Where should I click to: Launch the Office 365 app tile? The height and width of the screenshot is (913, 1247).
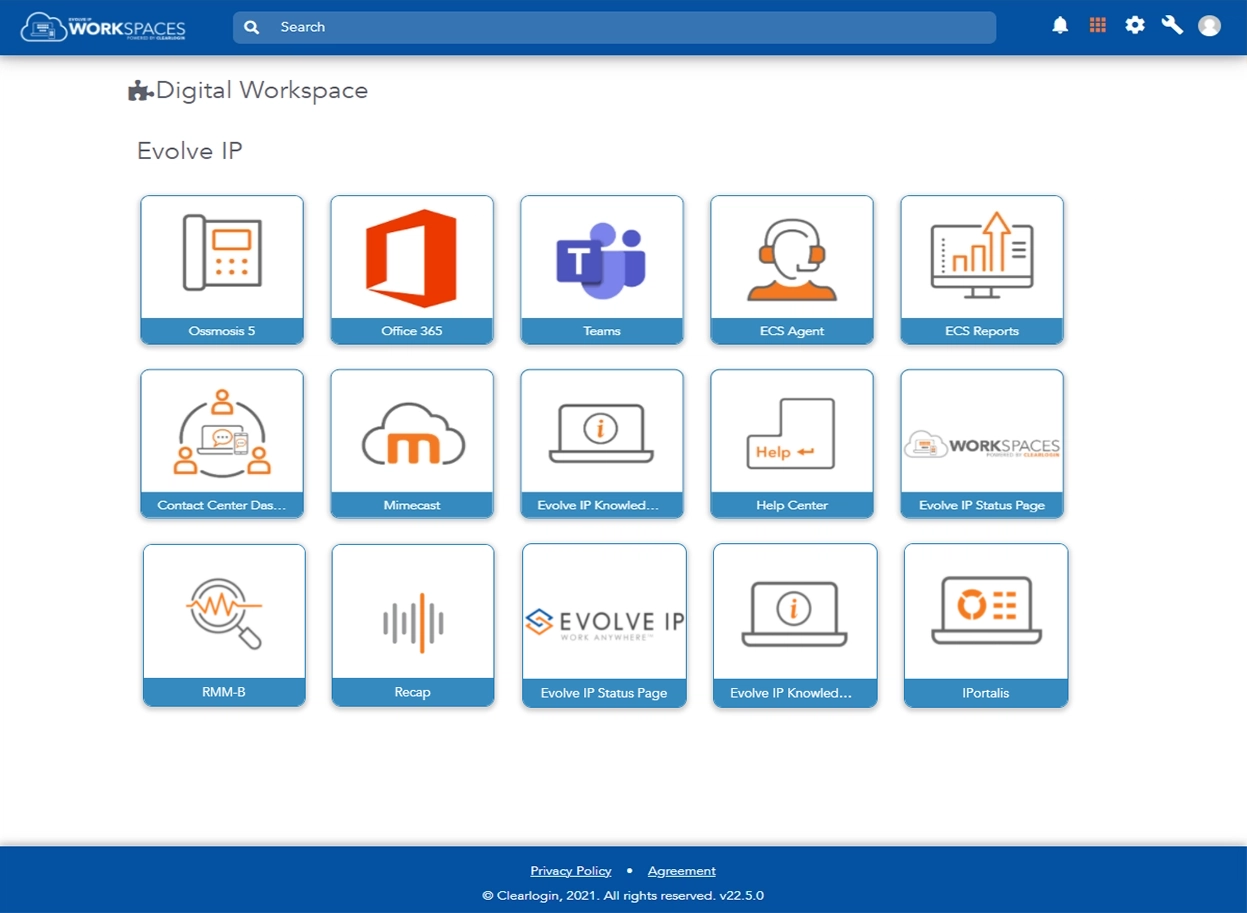coord(412,269)
